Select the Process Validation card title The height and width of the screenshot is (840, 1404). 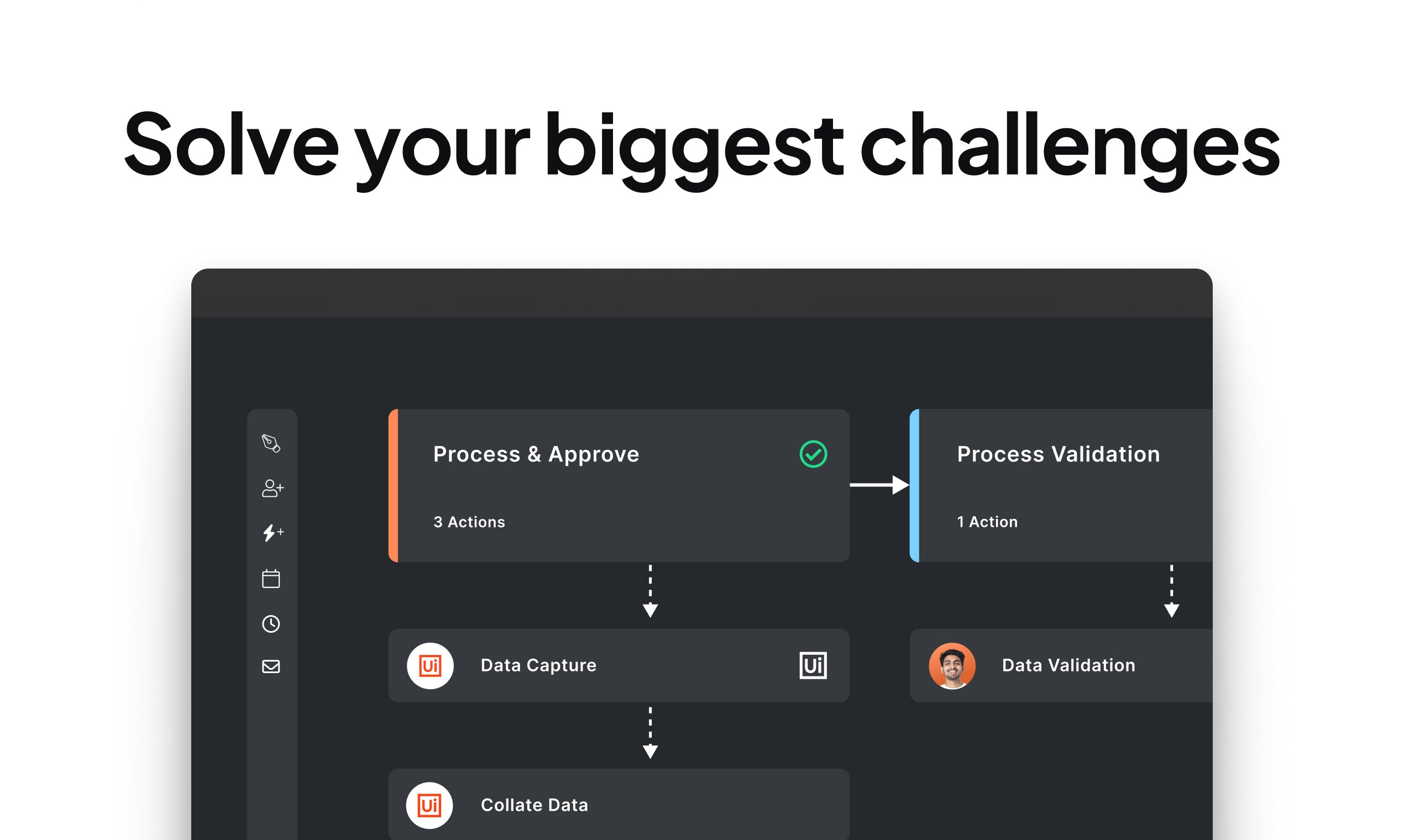click(1058, 454)
